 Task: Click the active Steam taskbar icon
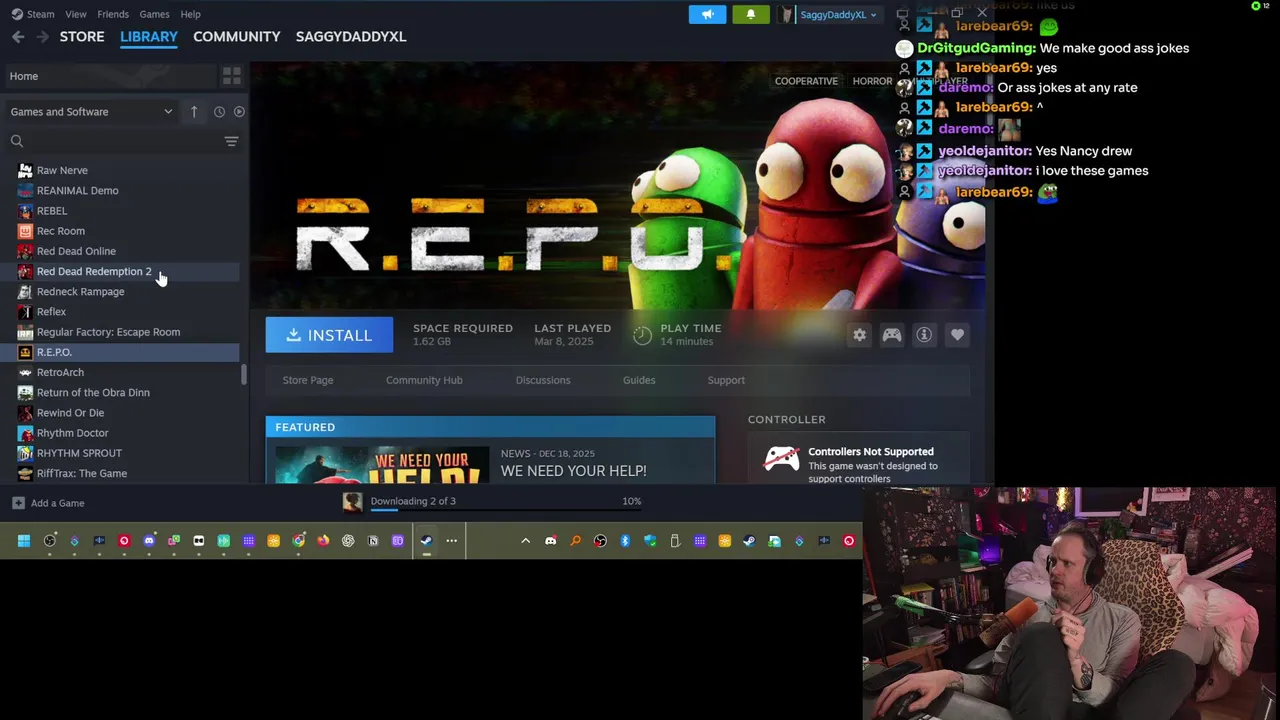click(x=426, y=541)
